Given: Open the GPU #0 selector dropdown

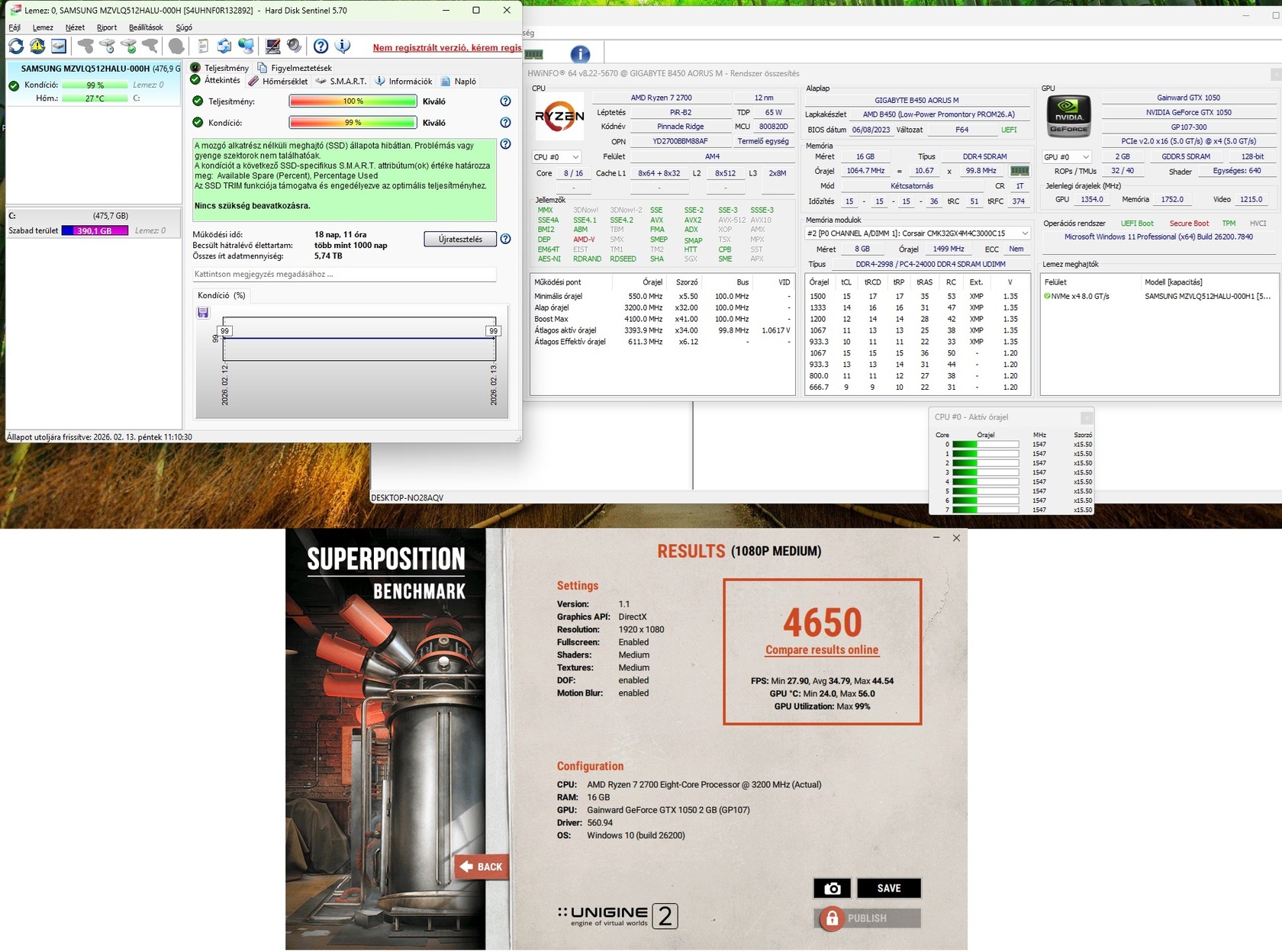Looking at the screenshot, I should (1067, 157).
